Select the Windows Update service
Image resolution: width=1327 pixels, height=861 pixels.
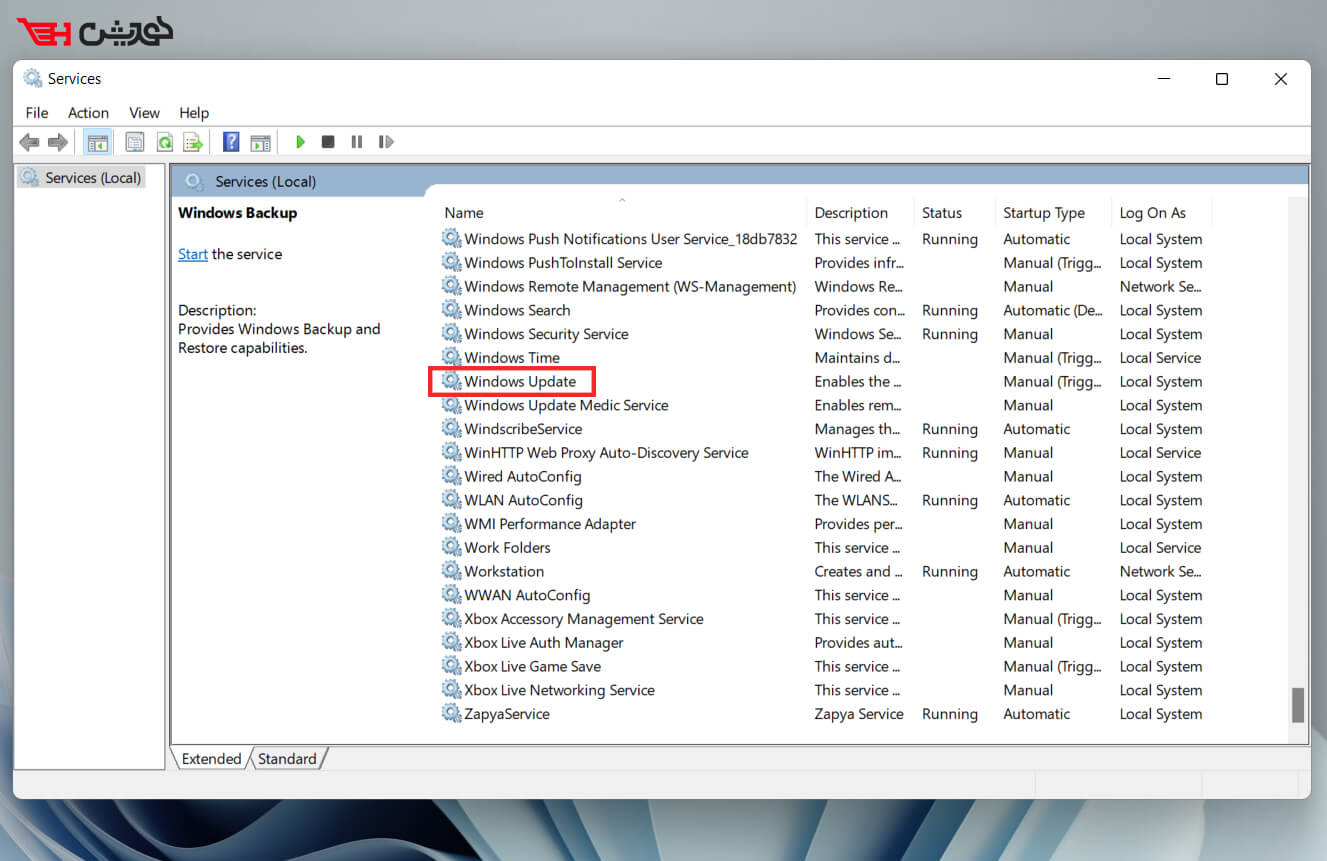(520, 382)
